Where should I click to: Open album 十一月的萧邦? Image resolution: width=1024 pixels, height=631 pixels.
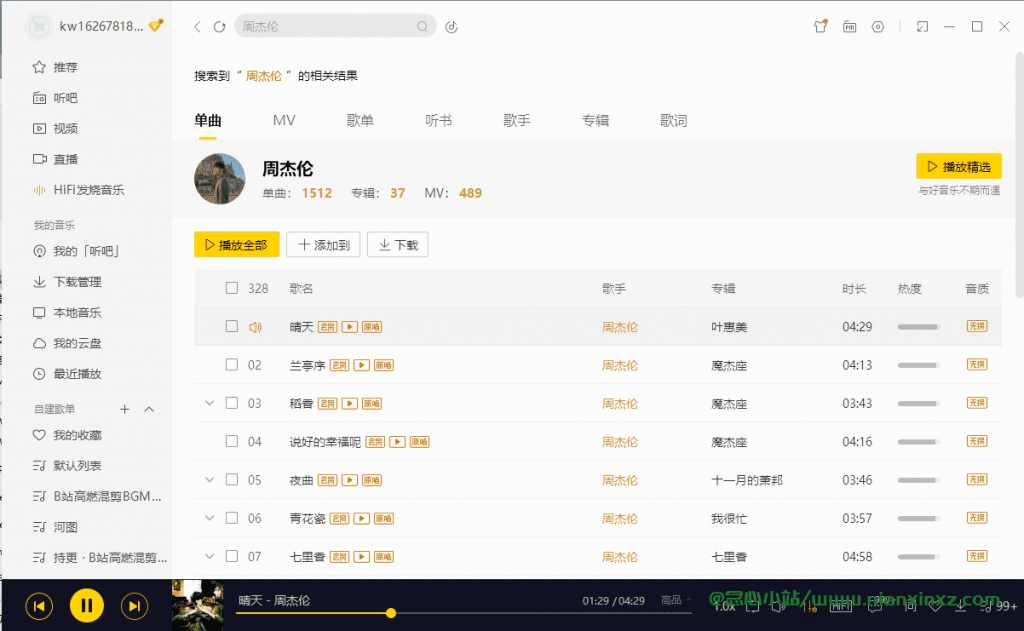coord(746,480)
